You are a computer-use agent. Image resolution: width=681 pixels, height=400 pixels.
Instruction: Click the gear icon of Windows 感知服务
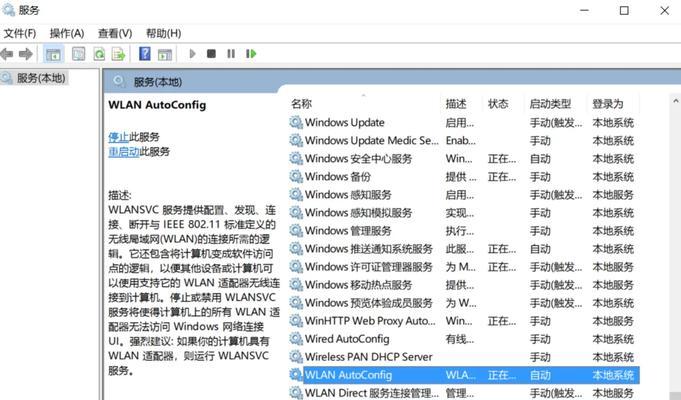coord(296,195)
